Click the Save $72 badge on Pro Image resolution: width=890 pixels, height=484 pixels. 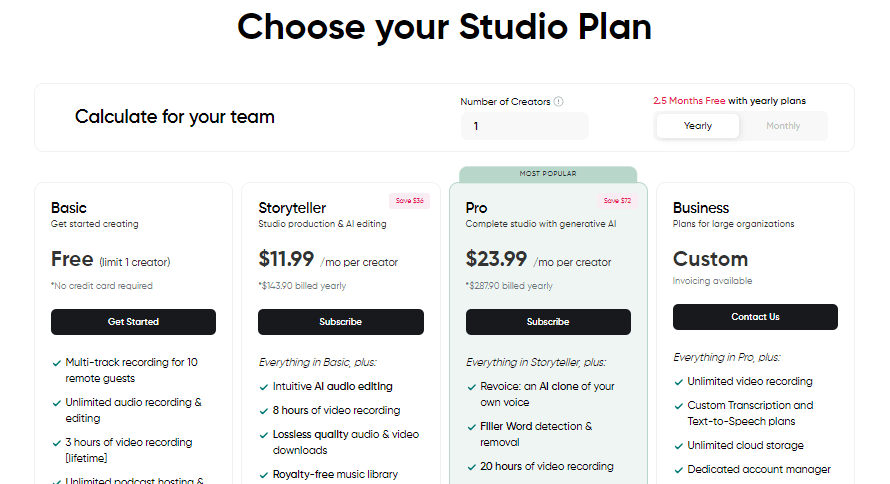pos(617,201)
